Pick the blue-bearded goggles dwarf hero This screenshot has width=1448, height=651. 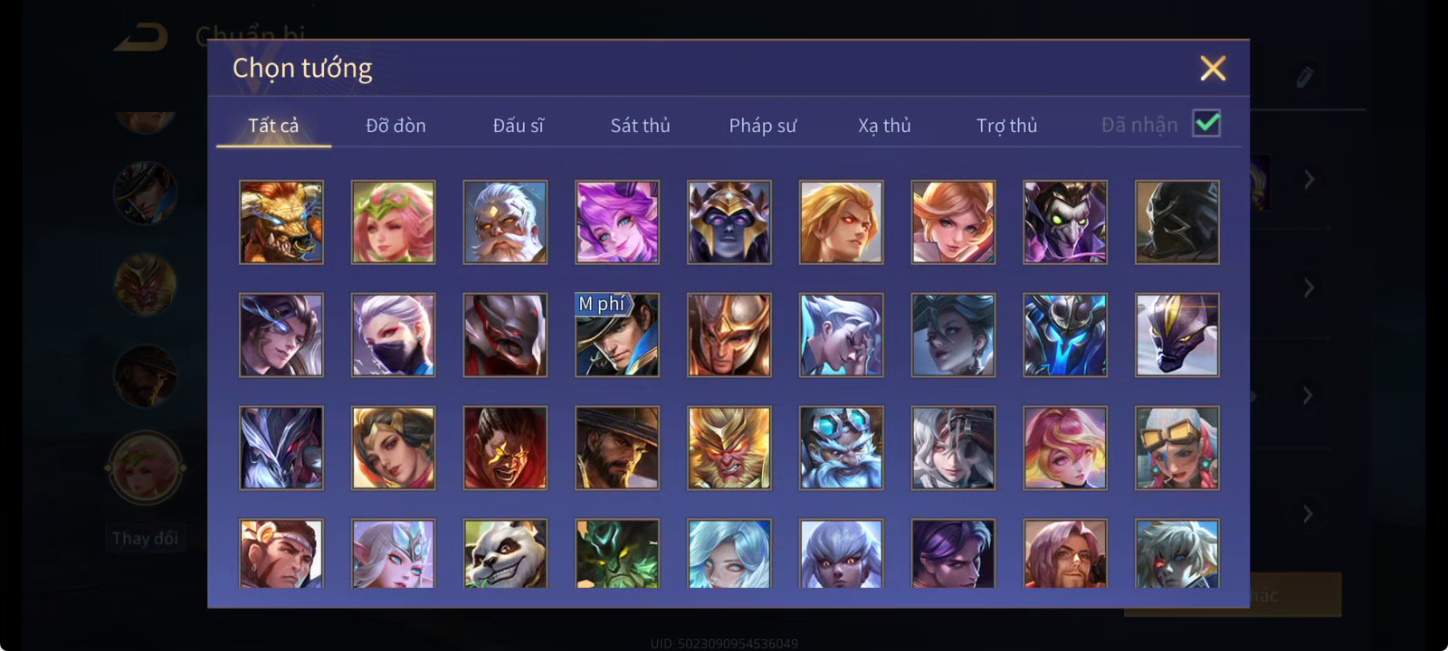click(841, 448)
